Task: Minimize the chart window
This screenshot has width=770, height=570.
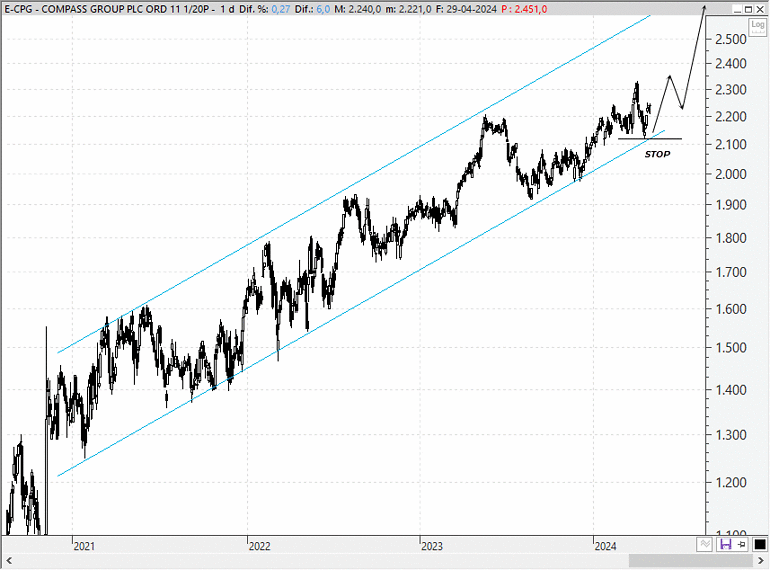Action: pos(738,9)
